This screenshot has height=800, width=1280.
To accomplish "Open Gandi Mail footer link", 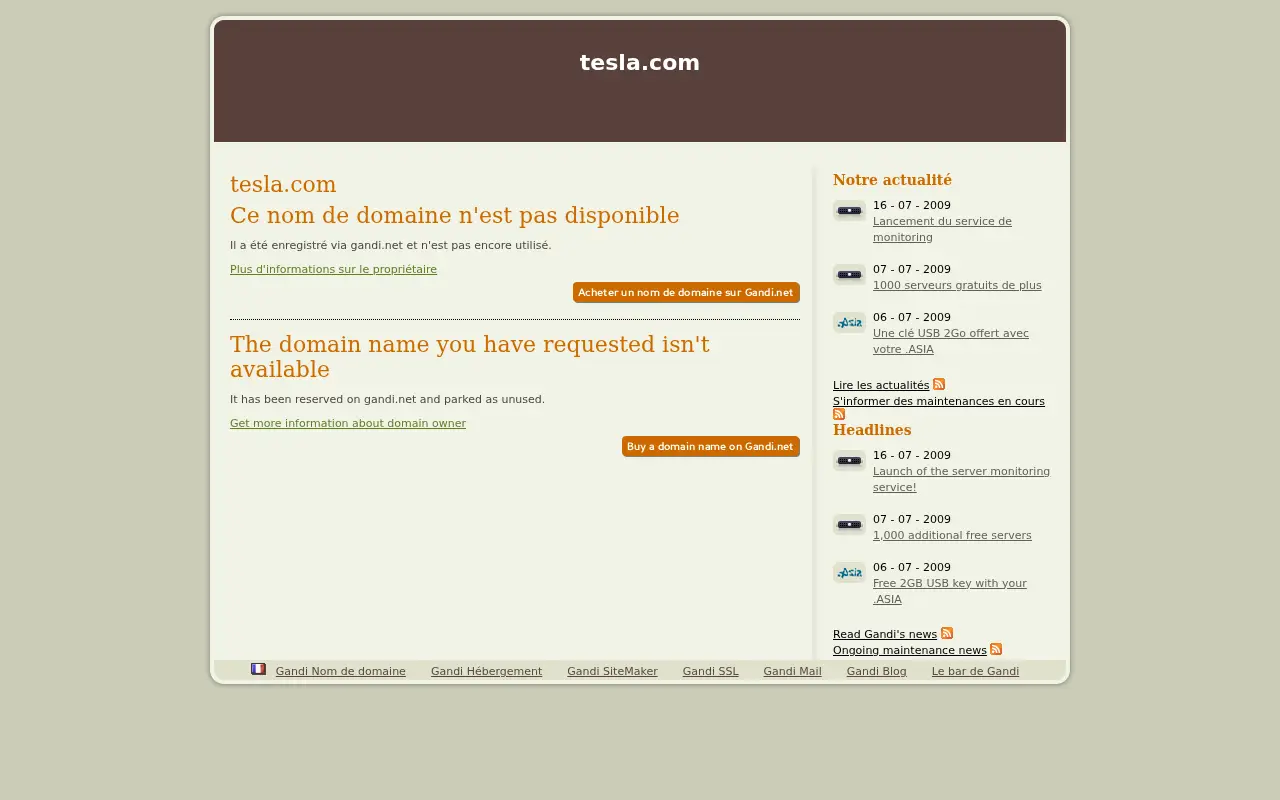I will [x=793, y=672].
